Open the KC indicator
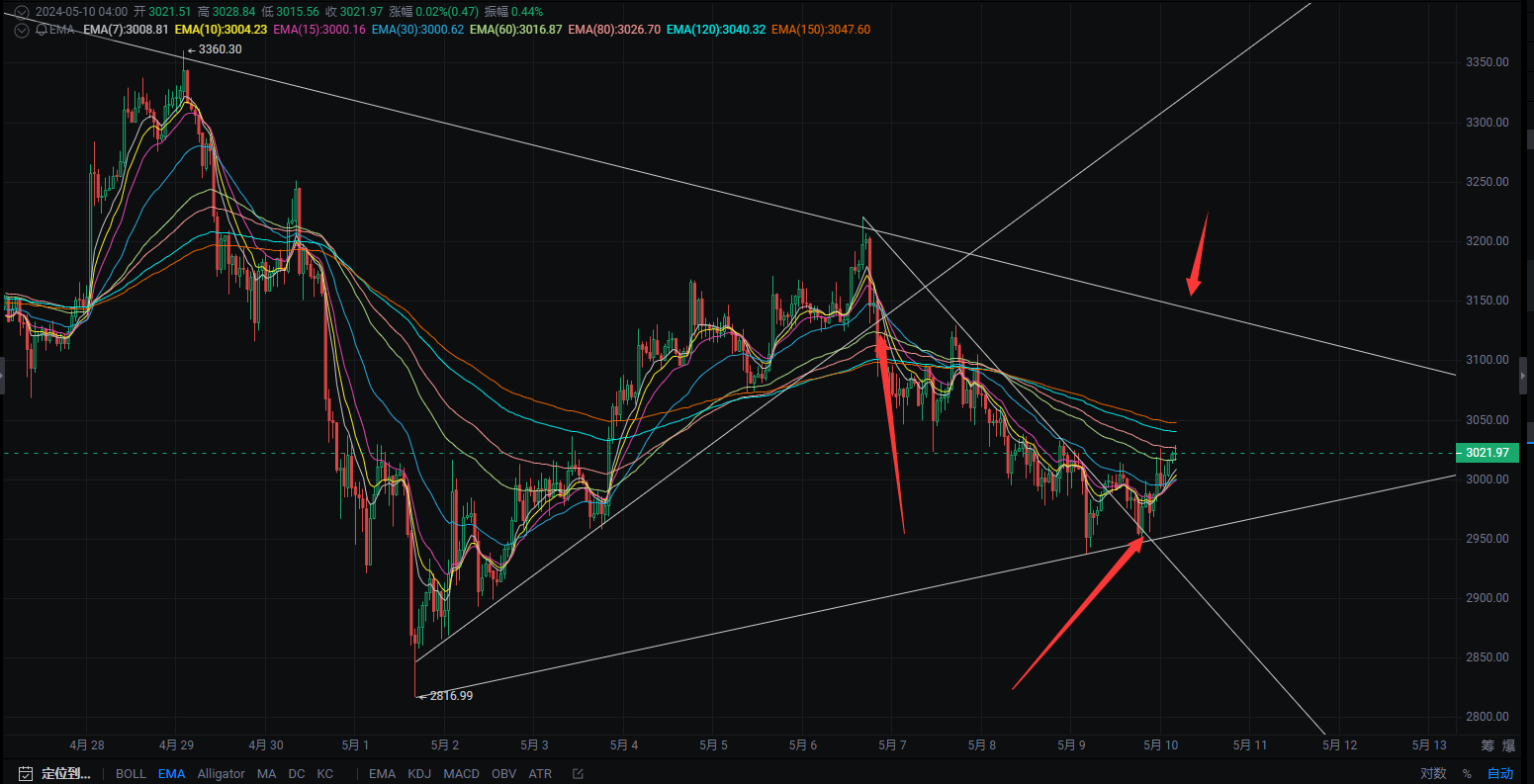 click(x=325, y=773)
